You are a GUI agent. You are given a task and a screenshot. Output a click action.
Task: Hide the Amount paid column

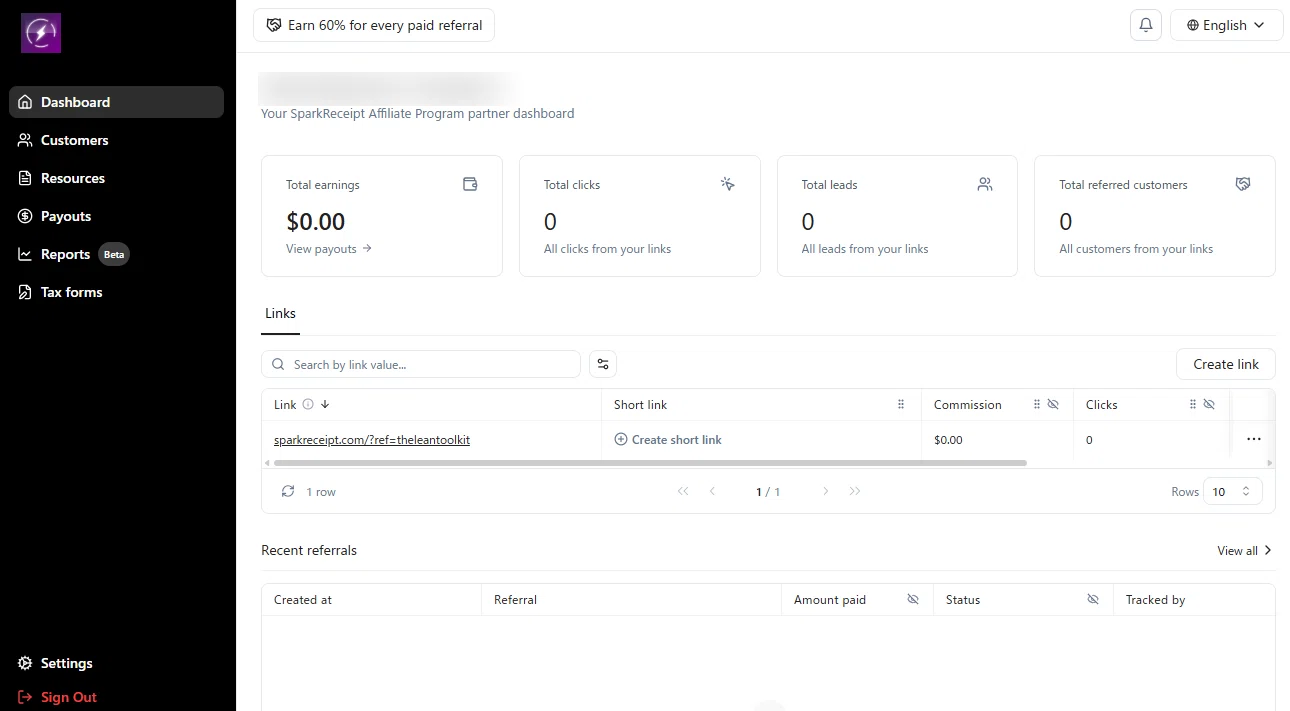[x=913, y=600]
